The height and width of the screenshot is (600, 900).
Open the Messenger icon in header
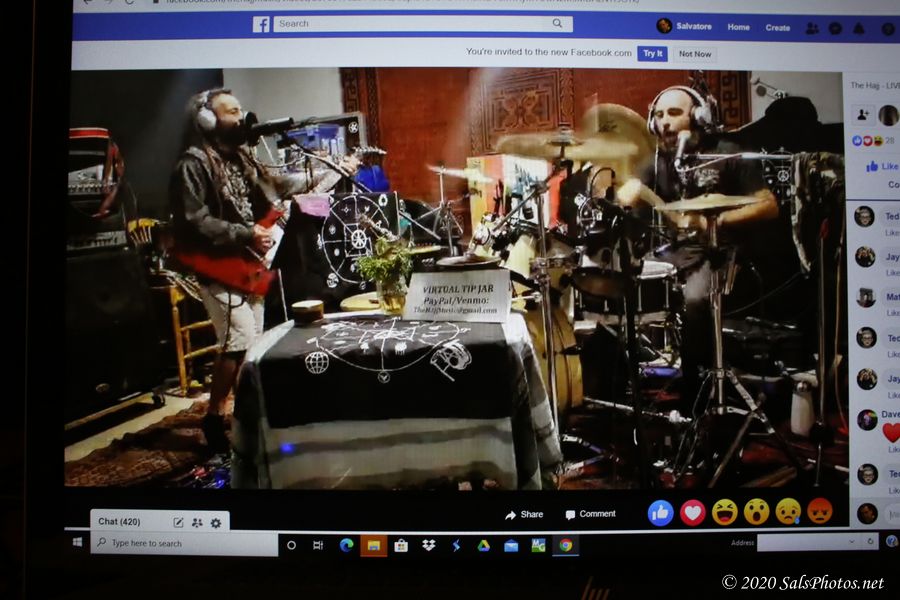tap(835, 28)
